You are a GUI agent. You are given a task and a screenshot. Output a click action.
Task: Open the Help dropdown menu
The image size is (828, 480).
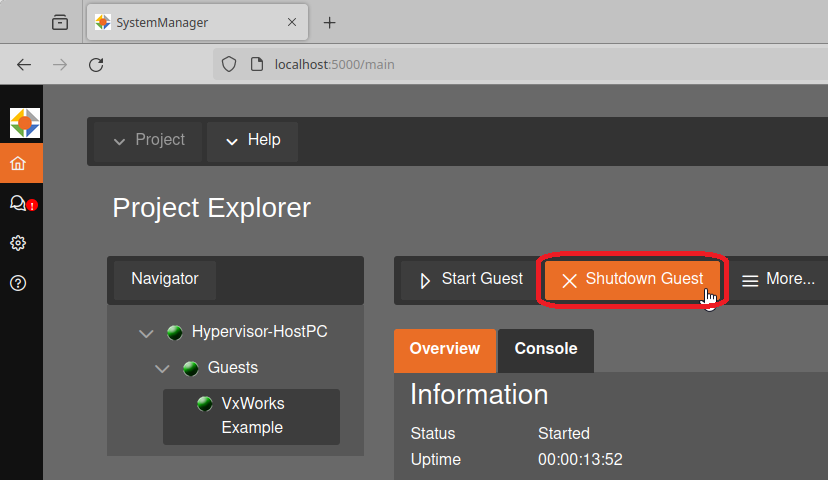tap(252, 140)
